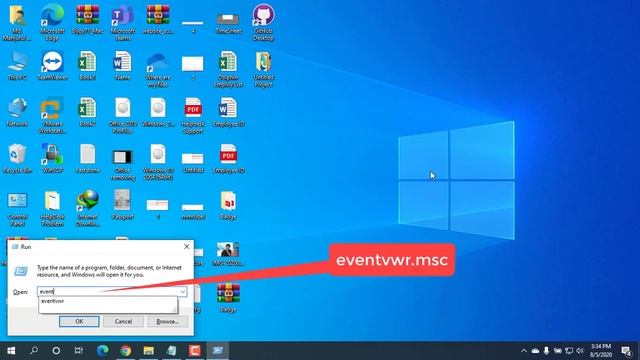Launch Edge from the taskbar

click(x=102, y=351)
